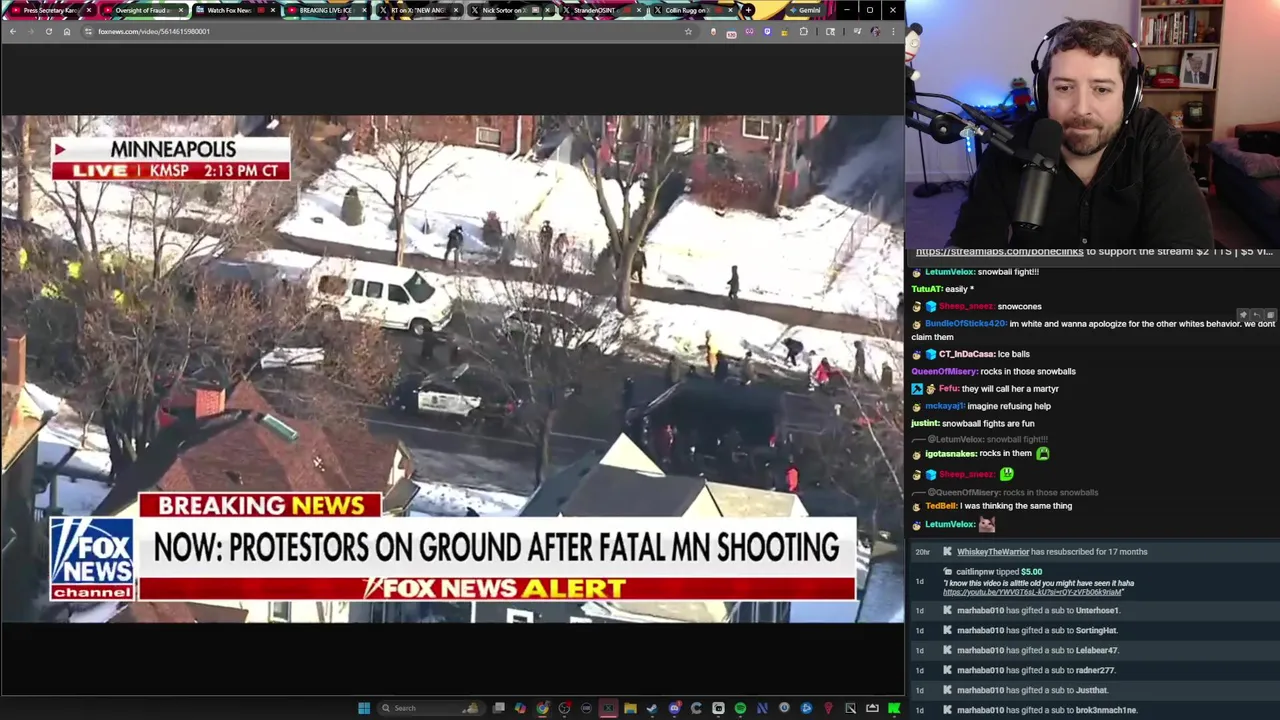Click the 'gifted a sub to brok3nmach1ne' event
Screen dimensions: 1280x720
pyautogui.click(x=1097, y=710)
